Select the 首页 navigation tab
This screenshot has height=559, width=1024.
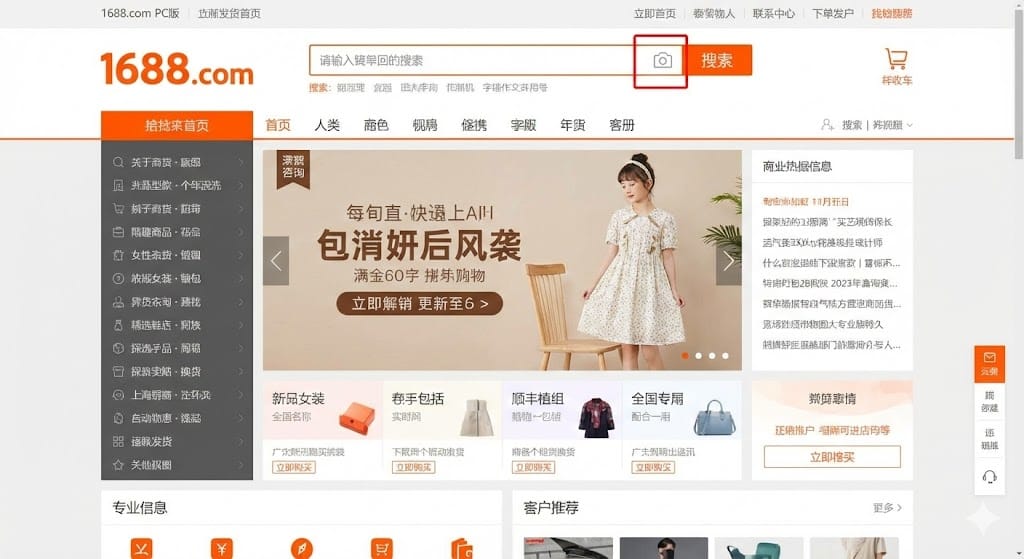(278, 125)
